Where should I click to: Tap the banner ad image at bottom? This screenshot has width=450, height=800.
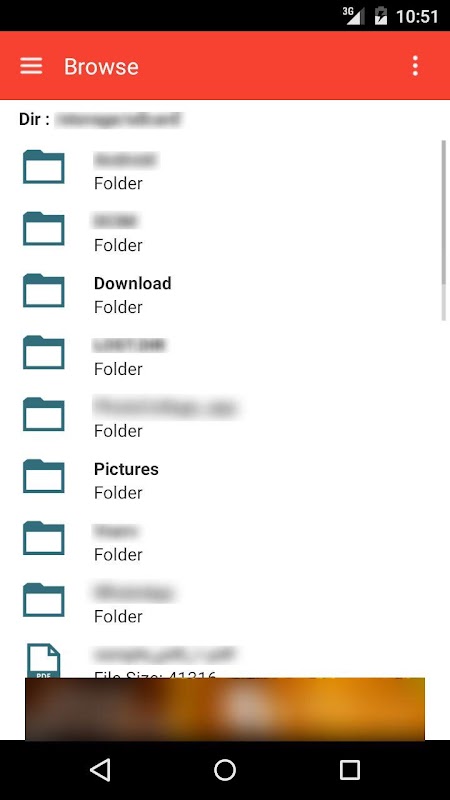(225, 709)
